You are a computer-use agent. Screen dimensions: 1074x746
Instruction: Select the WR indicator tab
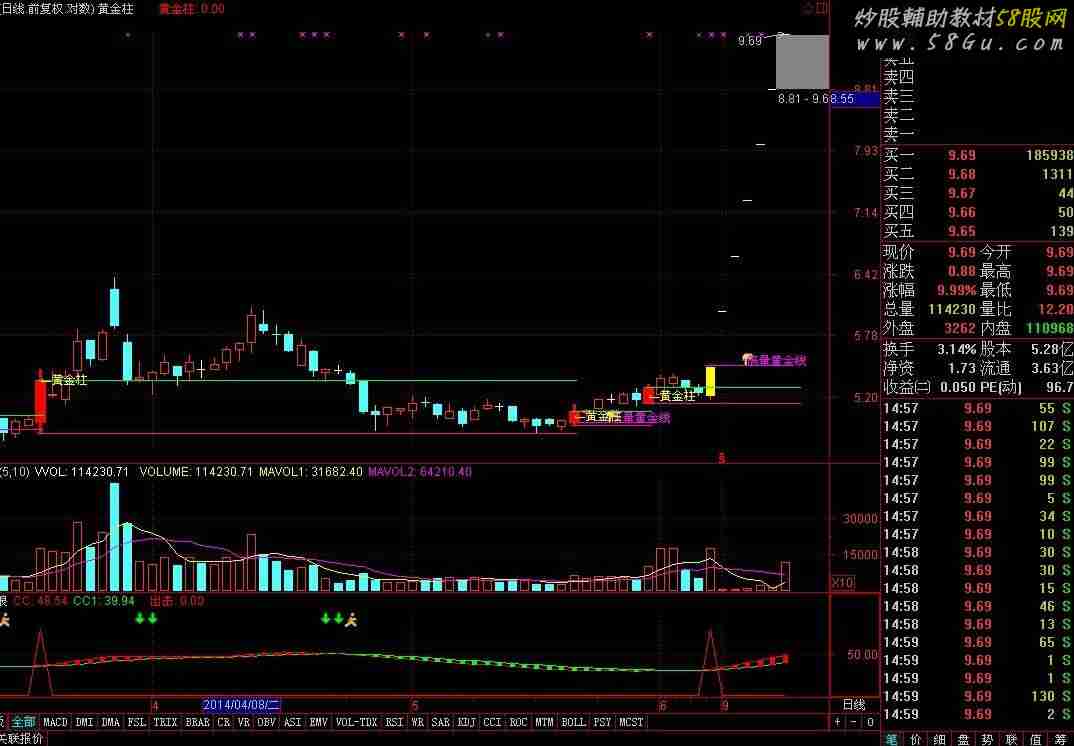coord(418,722)
